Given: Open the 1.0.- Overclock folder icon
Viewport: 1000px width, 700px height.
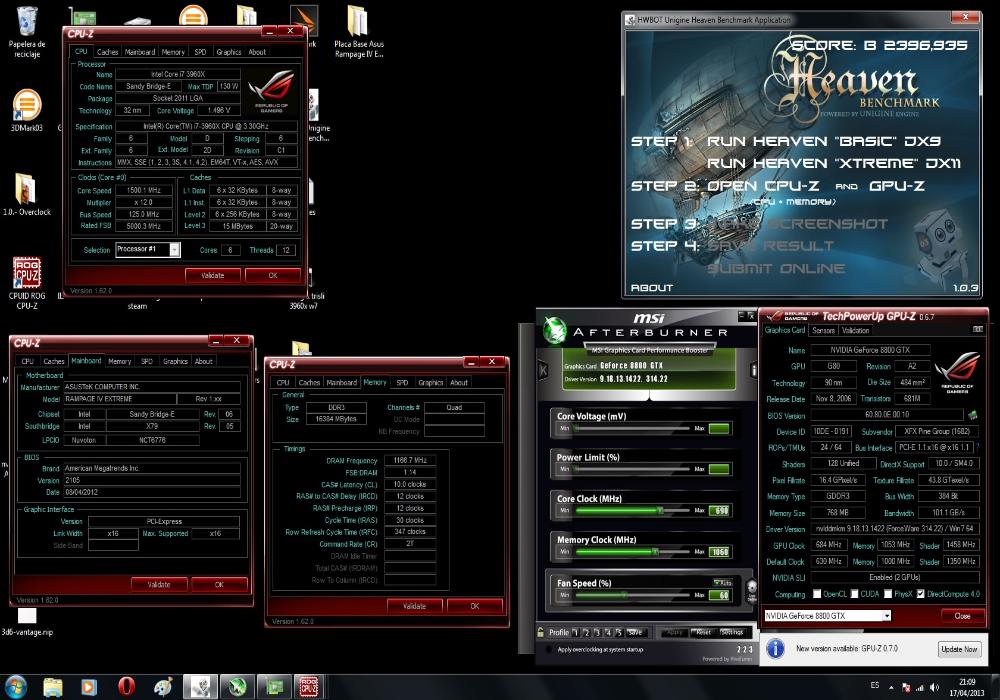Looking at the screenshot, I should [26, 194].
